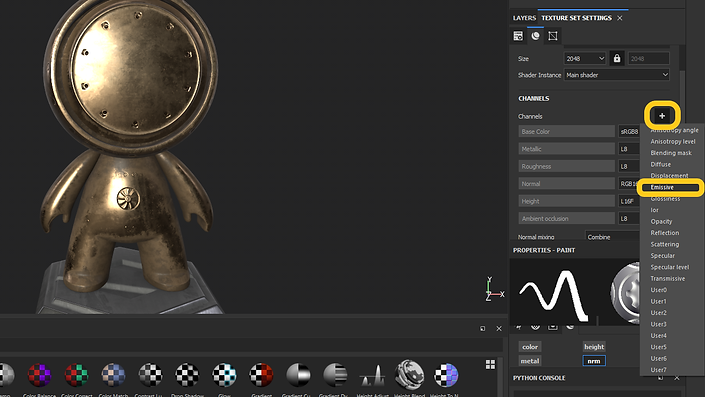This screenshot has height=397, width=705.
Task: Choose Reflection from the channel menu
Action: (x=665, y=233)
